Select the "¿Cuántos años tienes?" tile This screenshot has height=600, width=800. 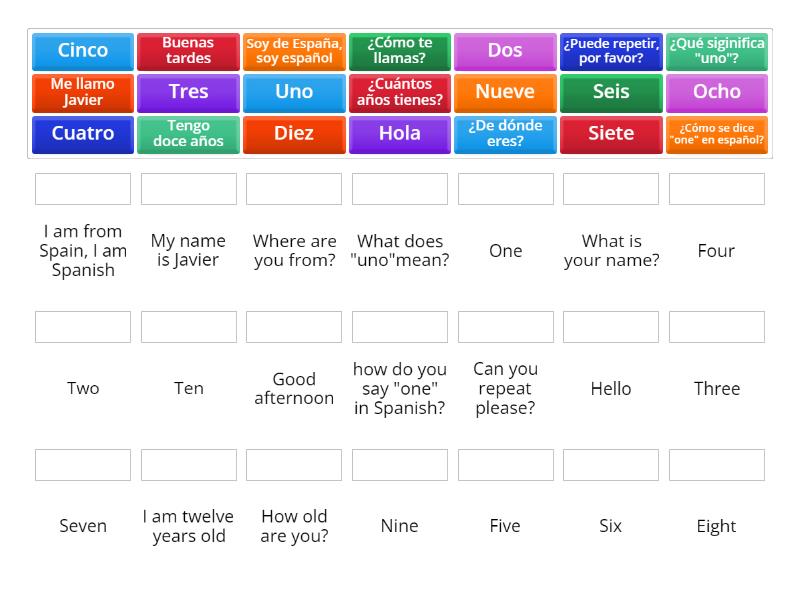[399, 93]
